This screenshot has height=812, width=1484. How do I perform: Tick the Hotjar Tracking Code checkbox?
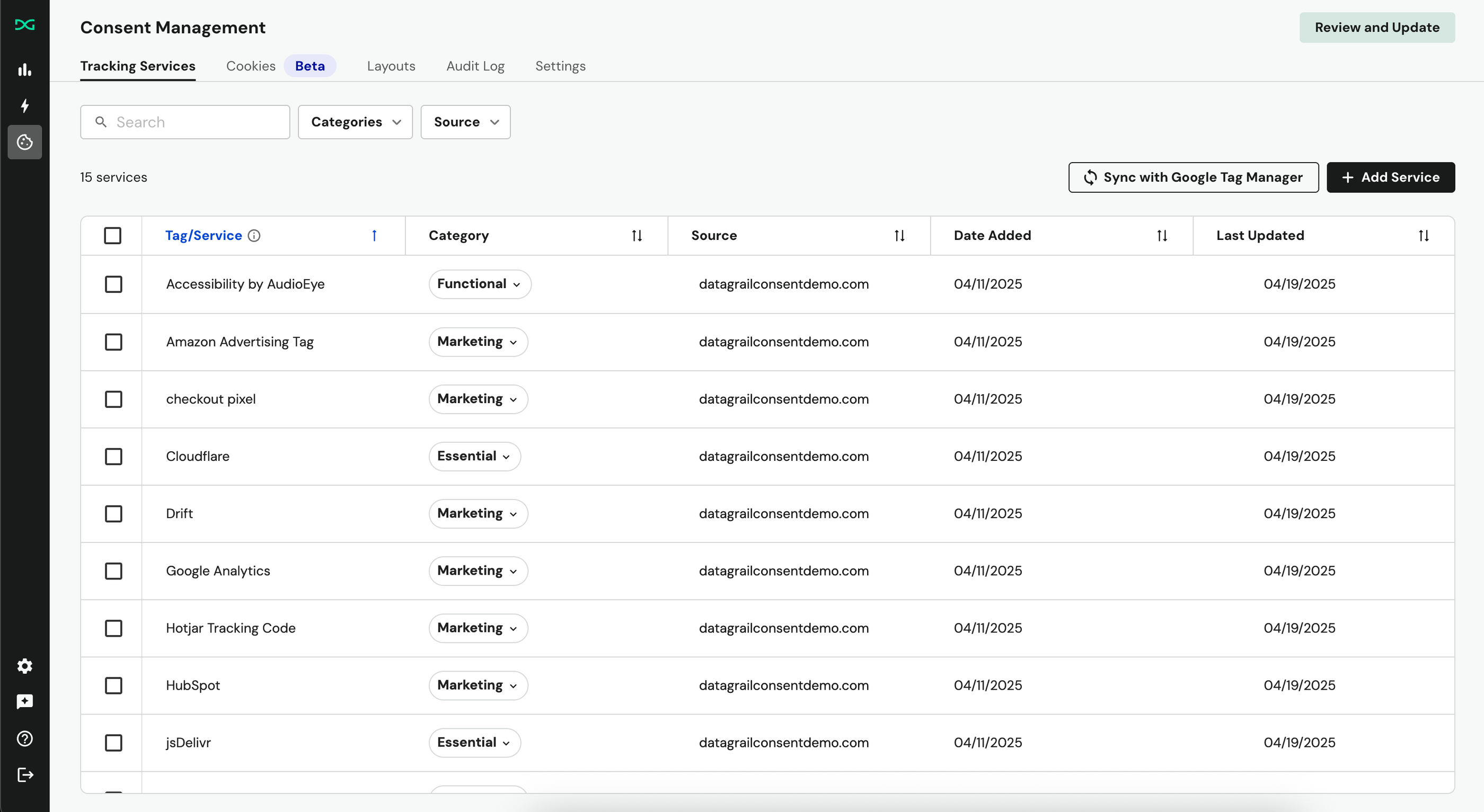113,628
